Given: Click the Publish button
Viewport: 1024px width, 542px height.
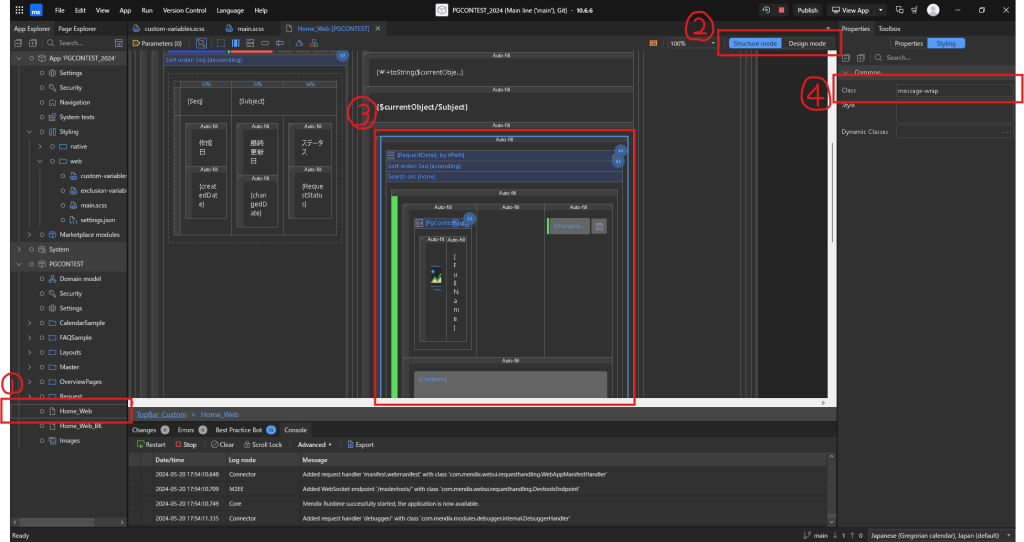Looking at the screenshot, I should pyautogui.click(x=807, y=10).
